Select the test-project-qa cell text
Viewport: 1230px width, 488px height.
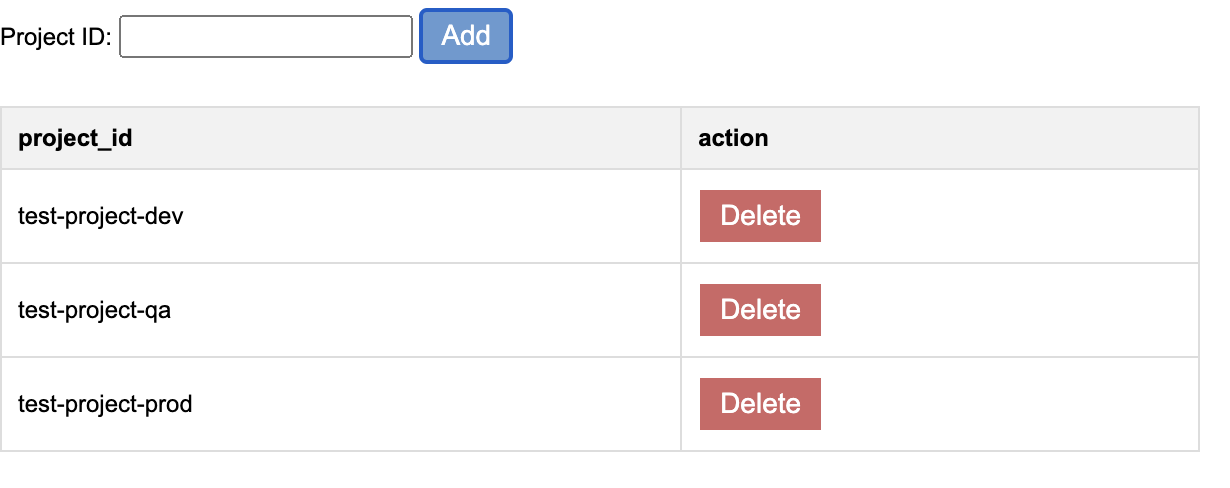(94, 310)
